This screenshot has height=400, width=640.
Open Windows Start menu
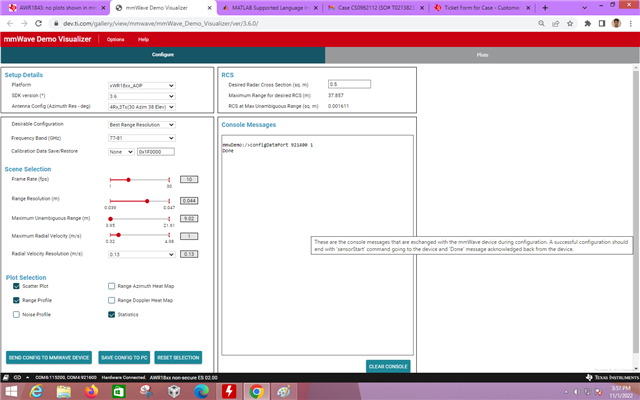[11, 392]
